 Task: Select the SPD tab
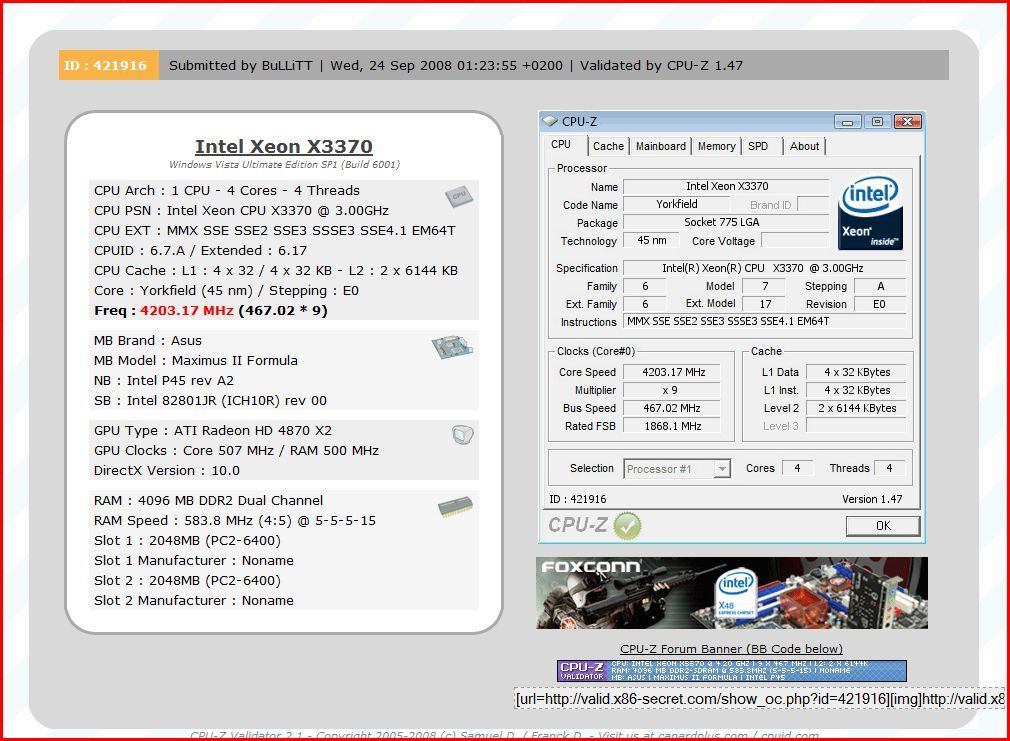(758, 146)
